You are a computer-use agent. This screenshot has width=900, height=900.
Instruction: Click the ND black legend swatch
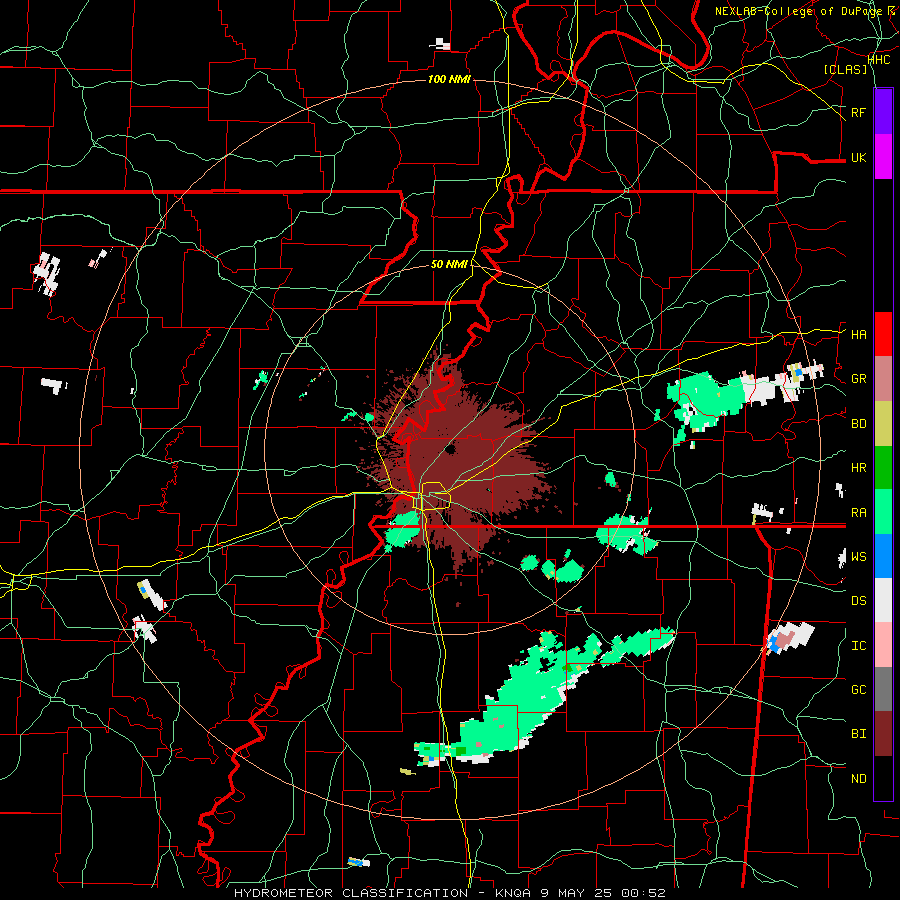click(x=883, y=778)
